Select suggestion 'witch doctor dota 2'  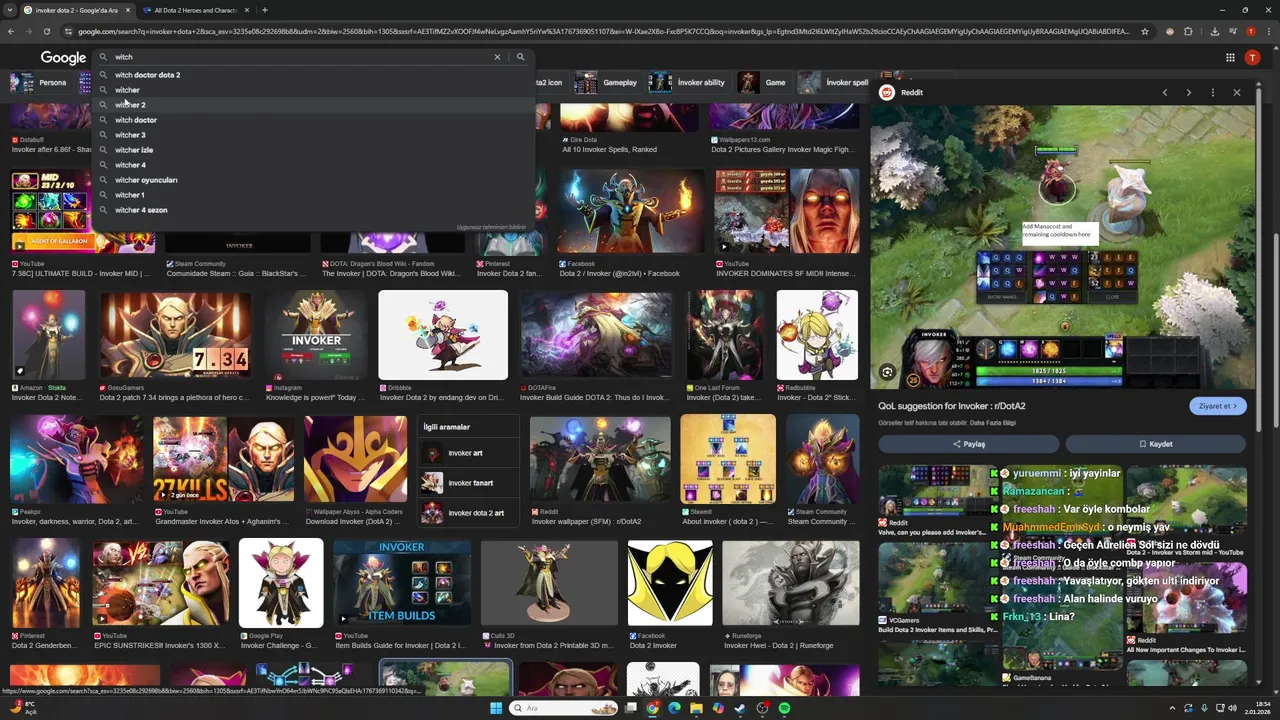pyautogui.click(x=313, y=75)
